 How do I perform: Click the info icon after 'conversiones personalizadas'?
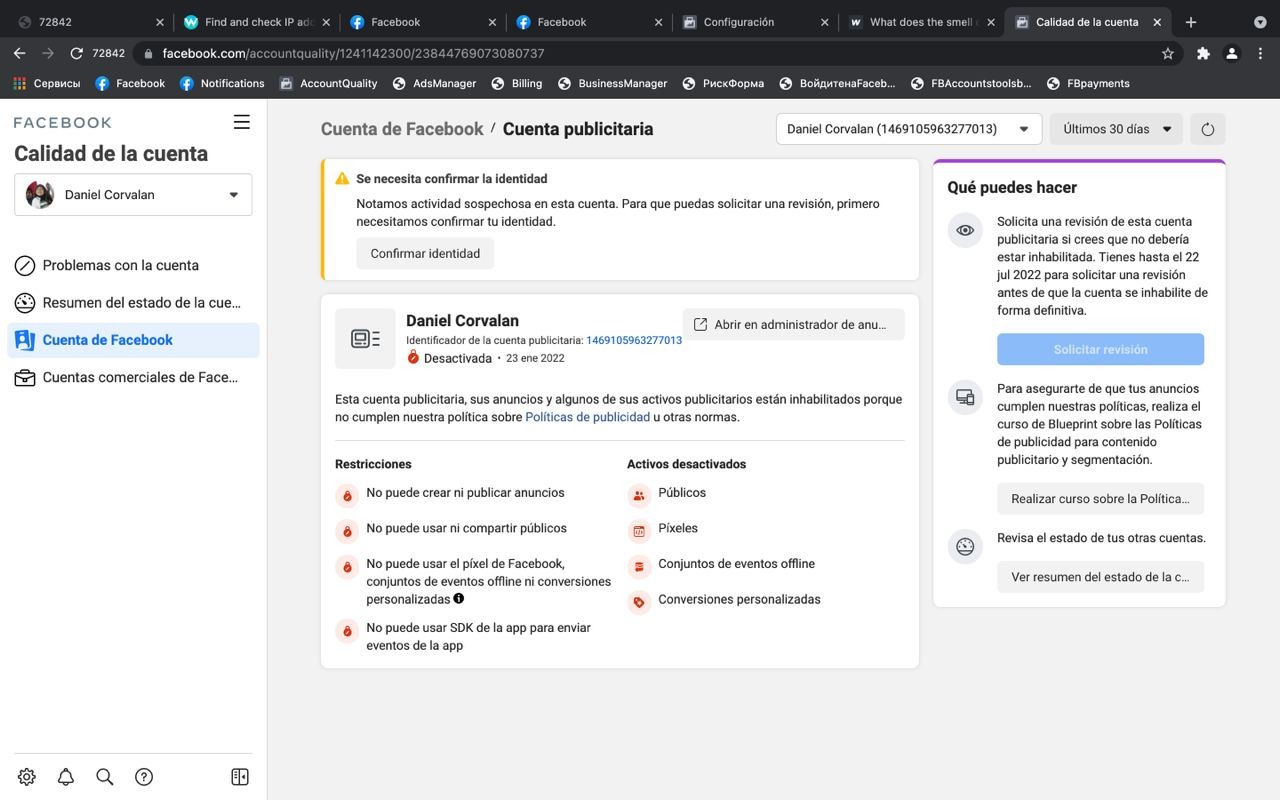(459, 599)
